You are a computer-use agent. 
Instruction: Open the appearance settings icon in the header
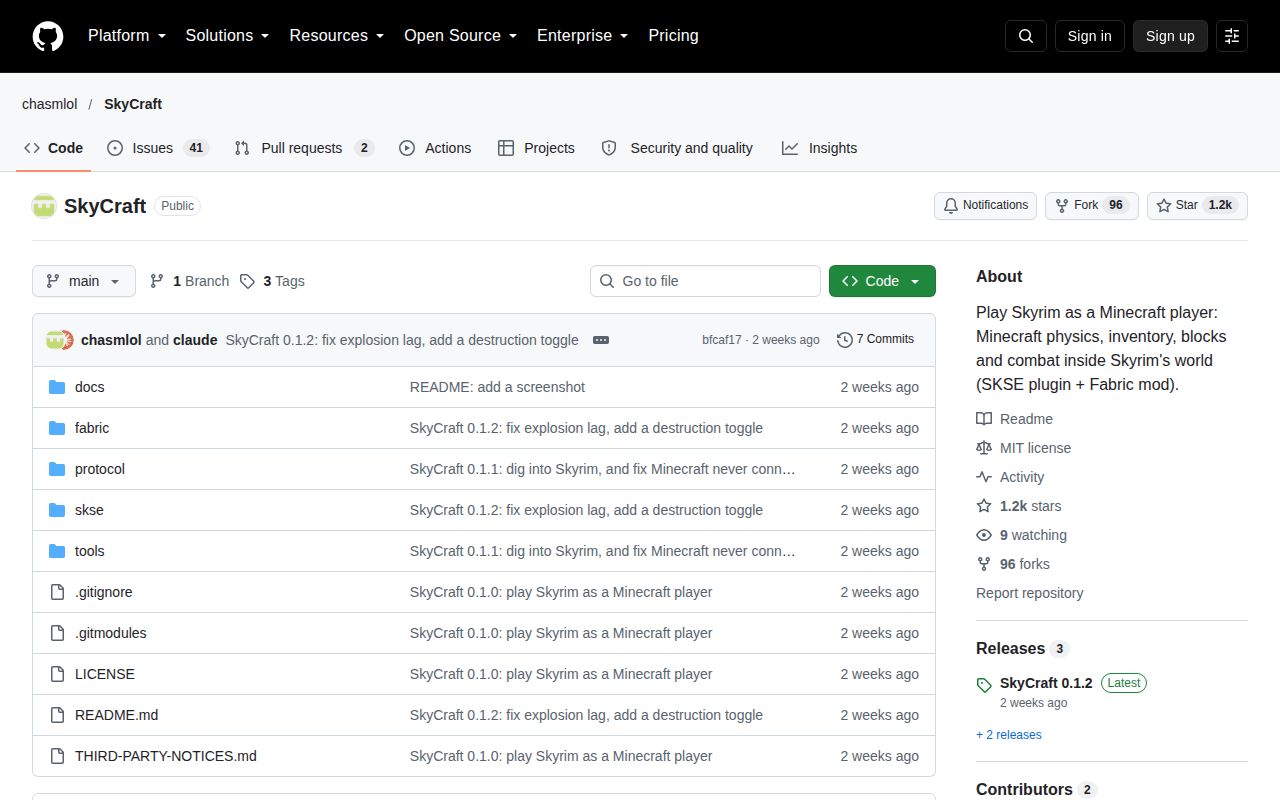click(x=1232, y=36)
